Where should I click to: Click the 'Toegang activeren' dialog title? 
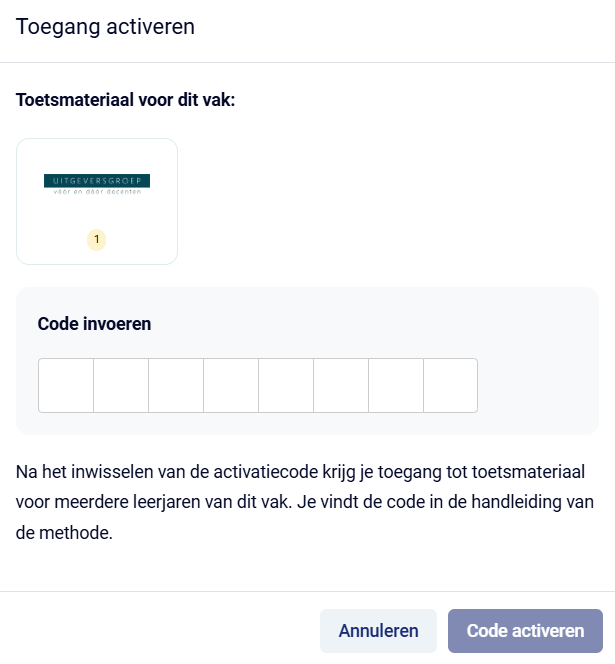click(105, 27)
